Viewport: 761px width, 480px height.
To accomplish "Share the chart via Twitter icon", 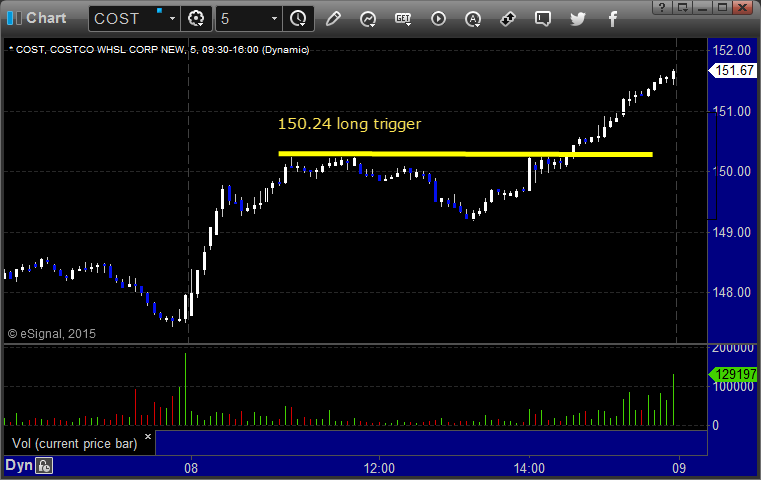I will click(x=578, y=19).
